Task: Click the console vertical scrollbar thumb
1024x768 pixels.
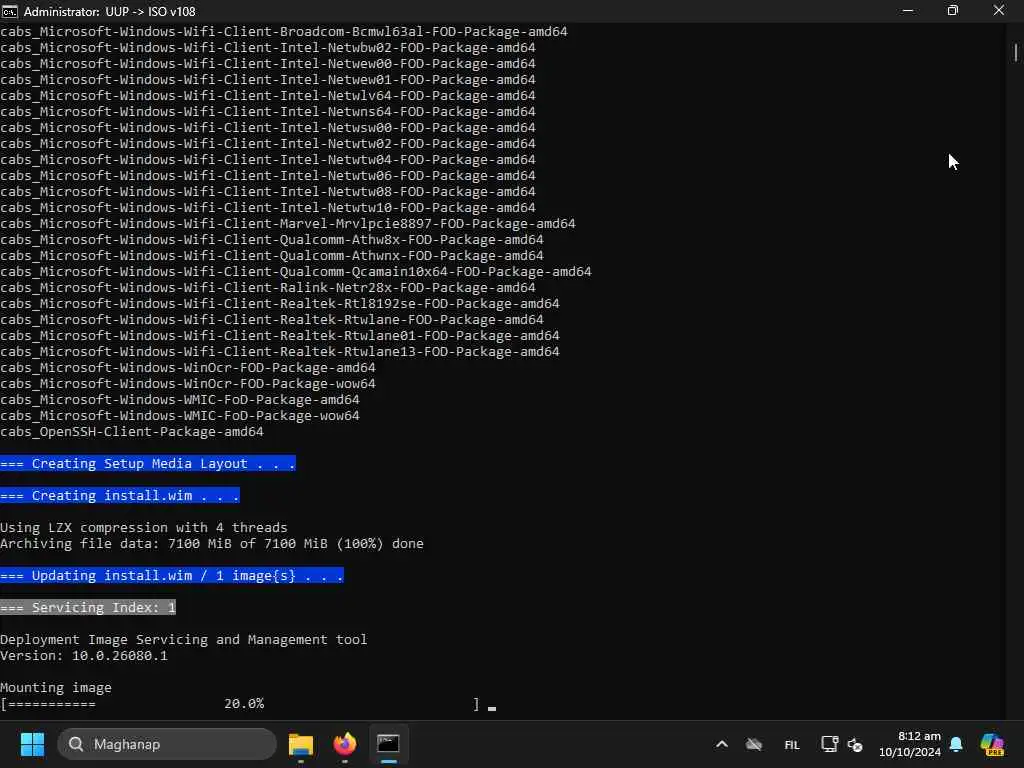Action: pos(1016,52)
